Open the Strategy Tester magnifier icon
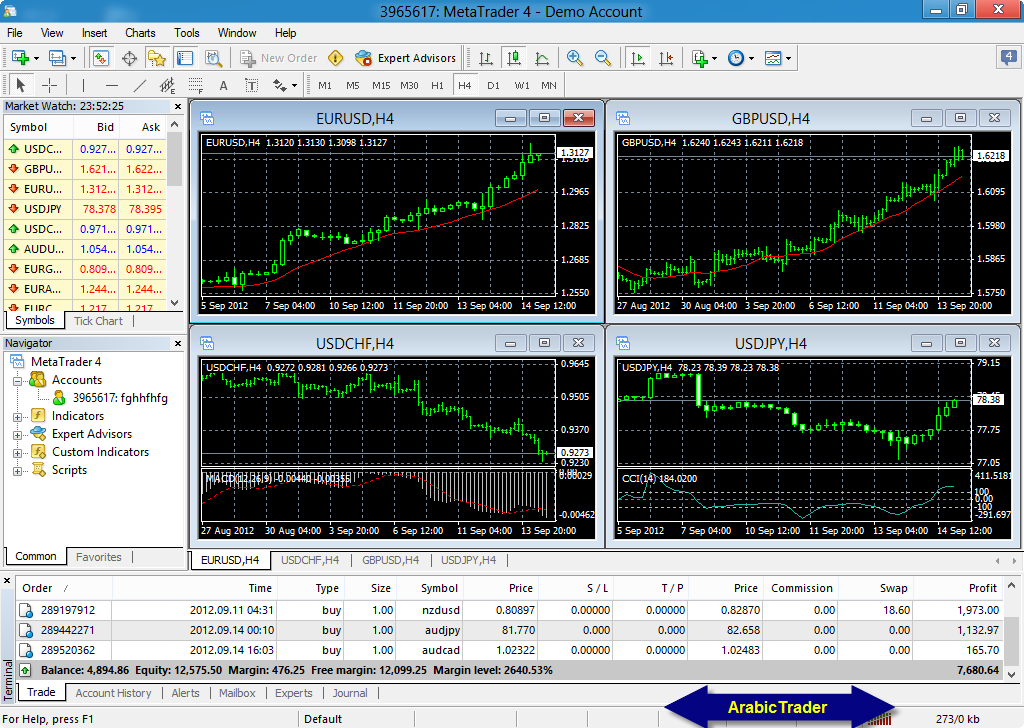This screenshot has width=1024, height=728. [213, 58]
